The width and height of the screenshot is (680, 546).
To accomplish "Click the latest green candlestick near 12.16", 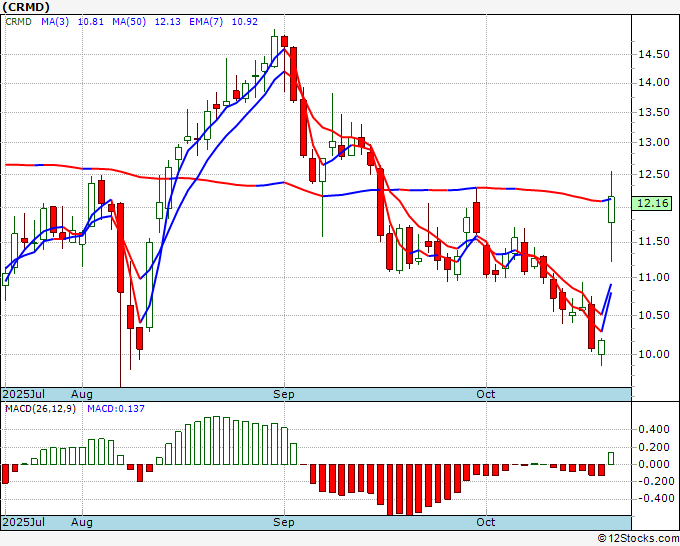I will tap(611, 210).
